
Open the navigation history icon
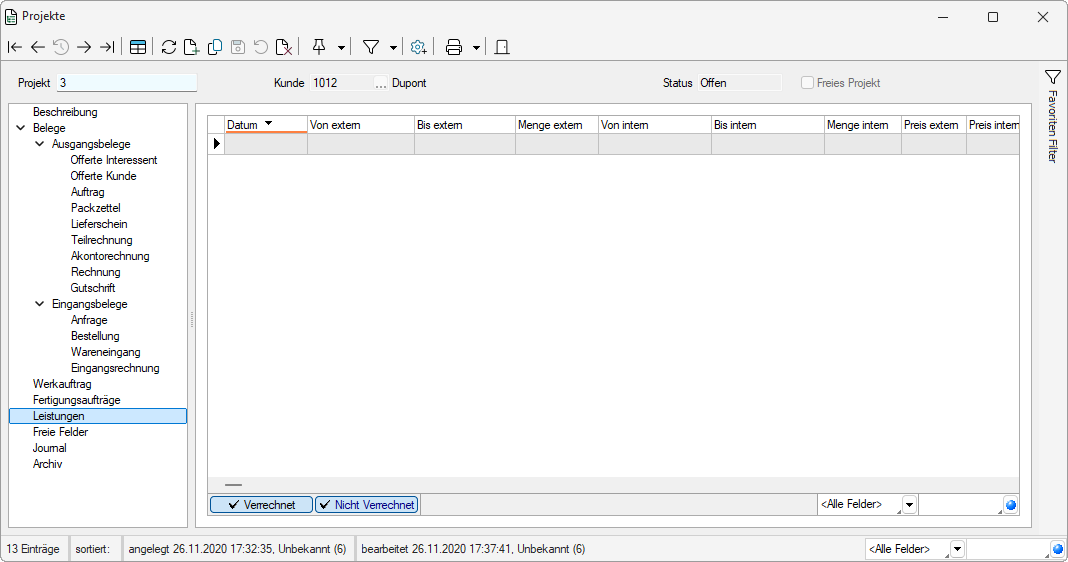(x=61, y=47)
